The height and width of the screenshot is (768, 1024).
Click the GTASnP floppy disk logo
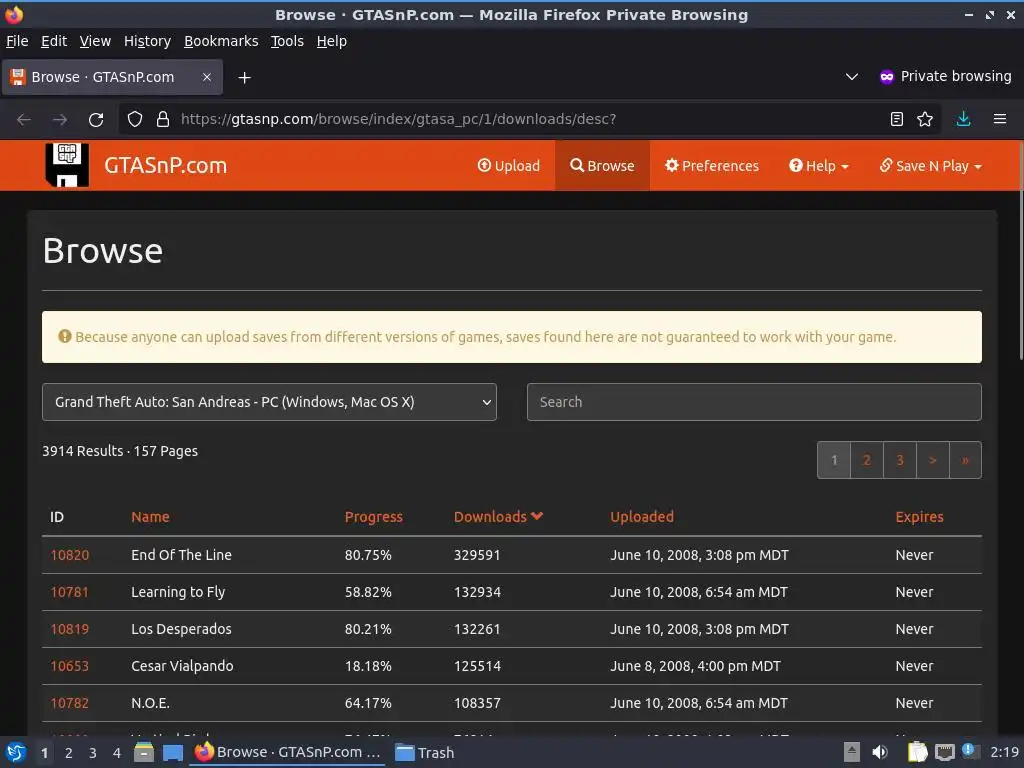(x=67, y=165)
